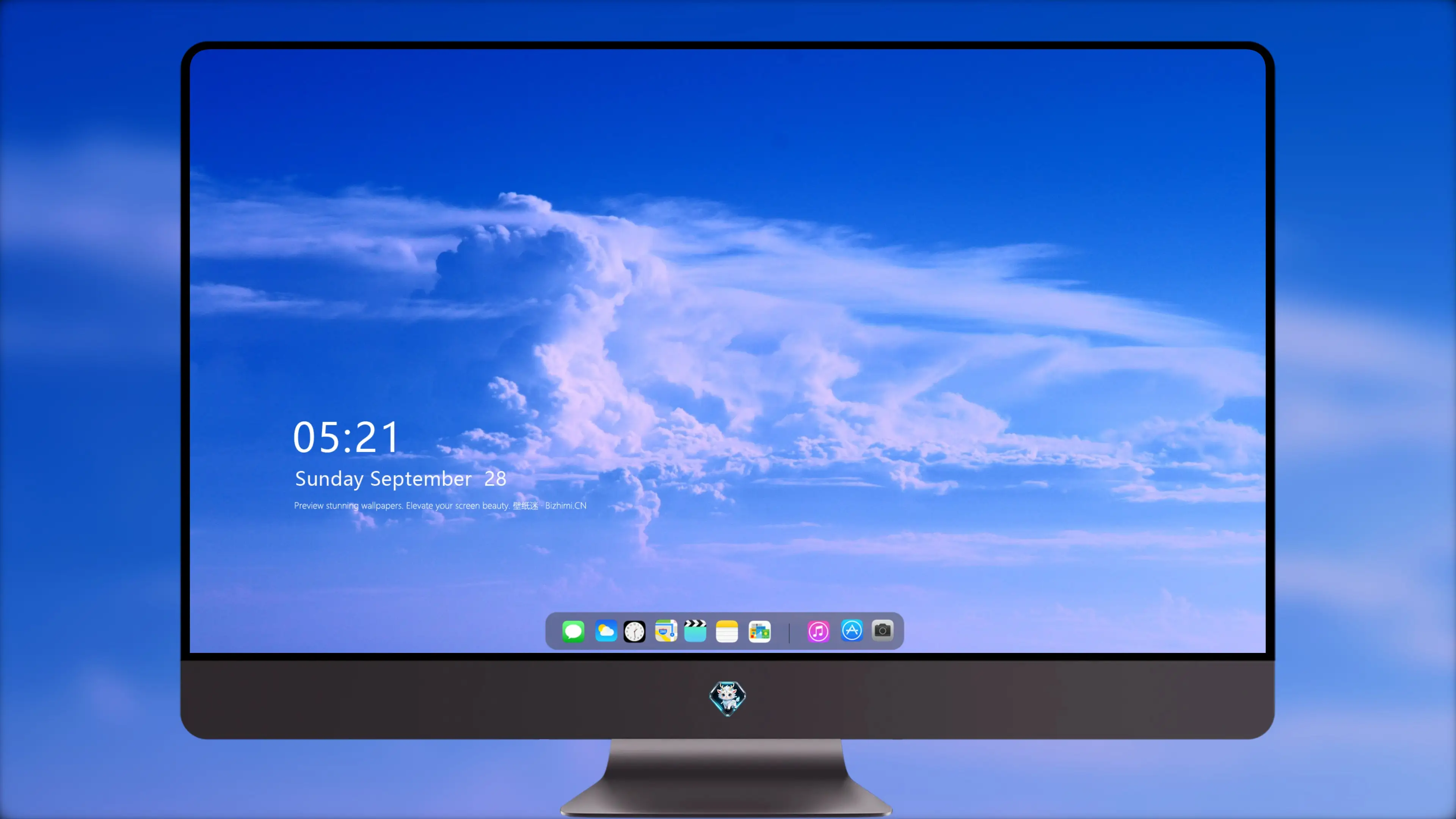The height and width of the screenshot is (819, 1456).
Task: Open the Maps app in dock
Action: pos(666,631)
